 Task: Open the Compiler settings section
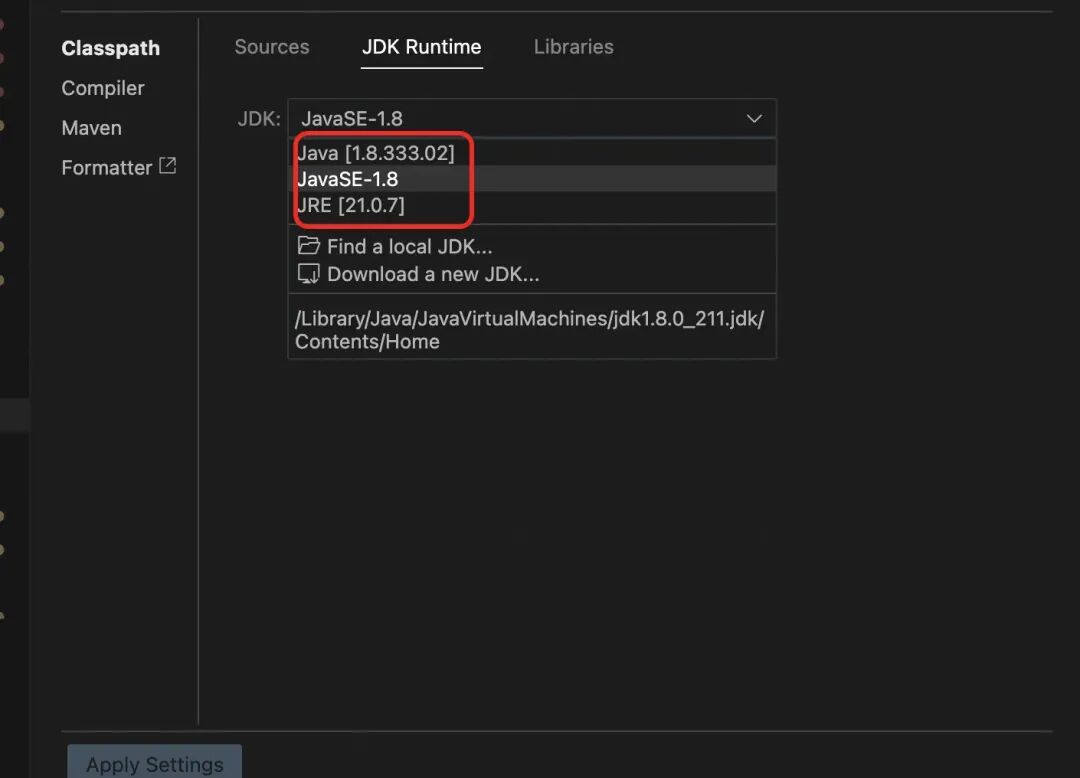(x=103, y=88)
